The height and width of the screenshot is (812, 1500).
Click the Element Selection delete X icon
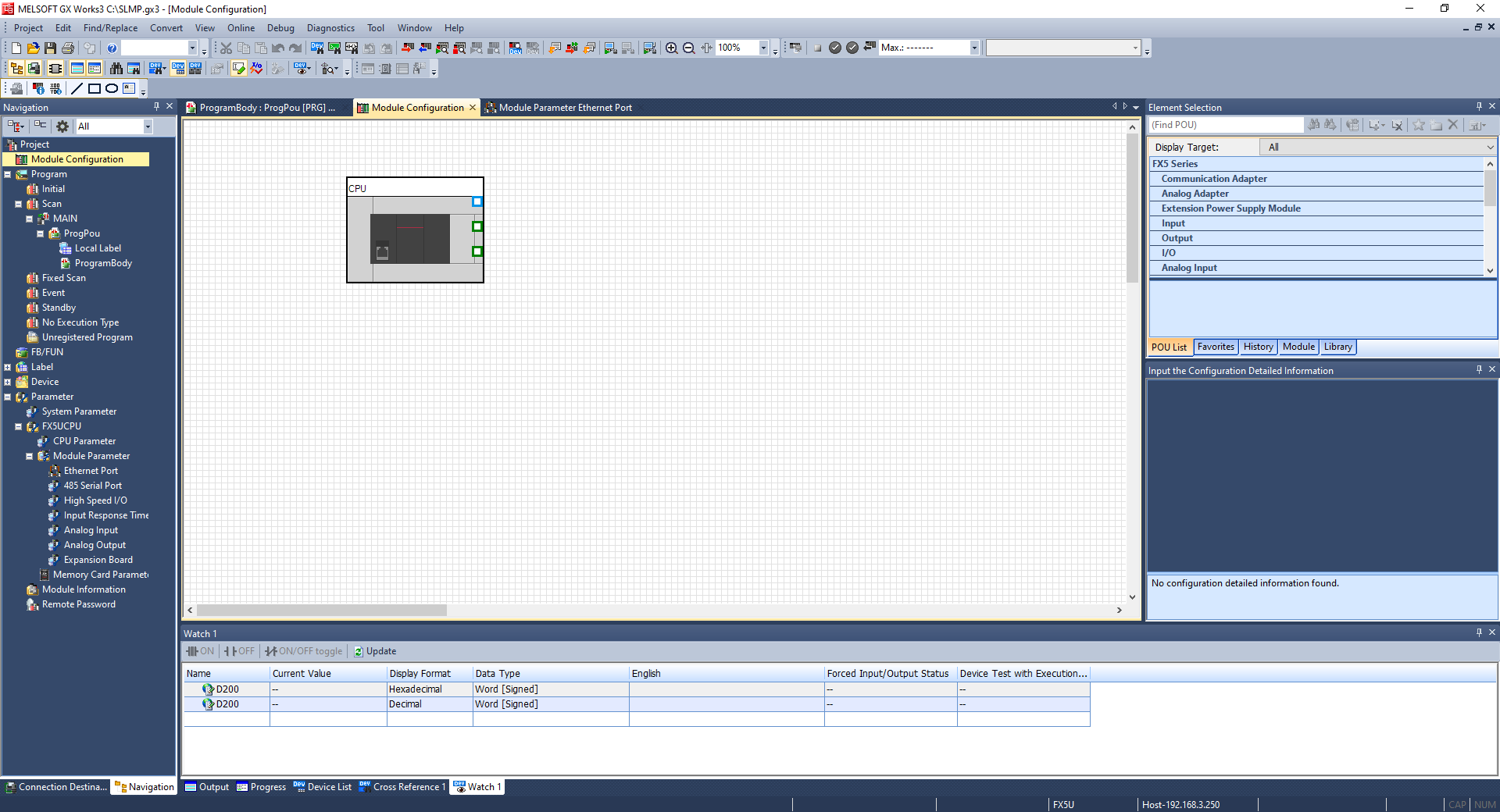(1453, 125)
